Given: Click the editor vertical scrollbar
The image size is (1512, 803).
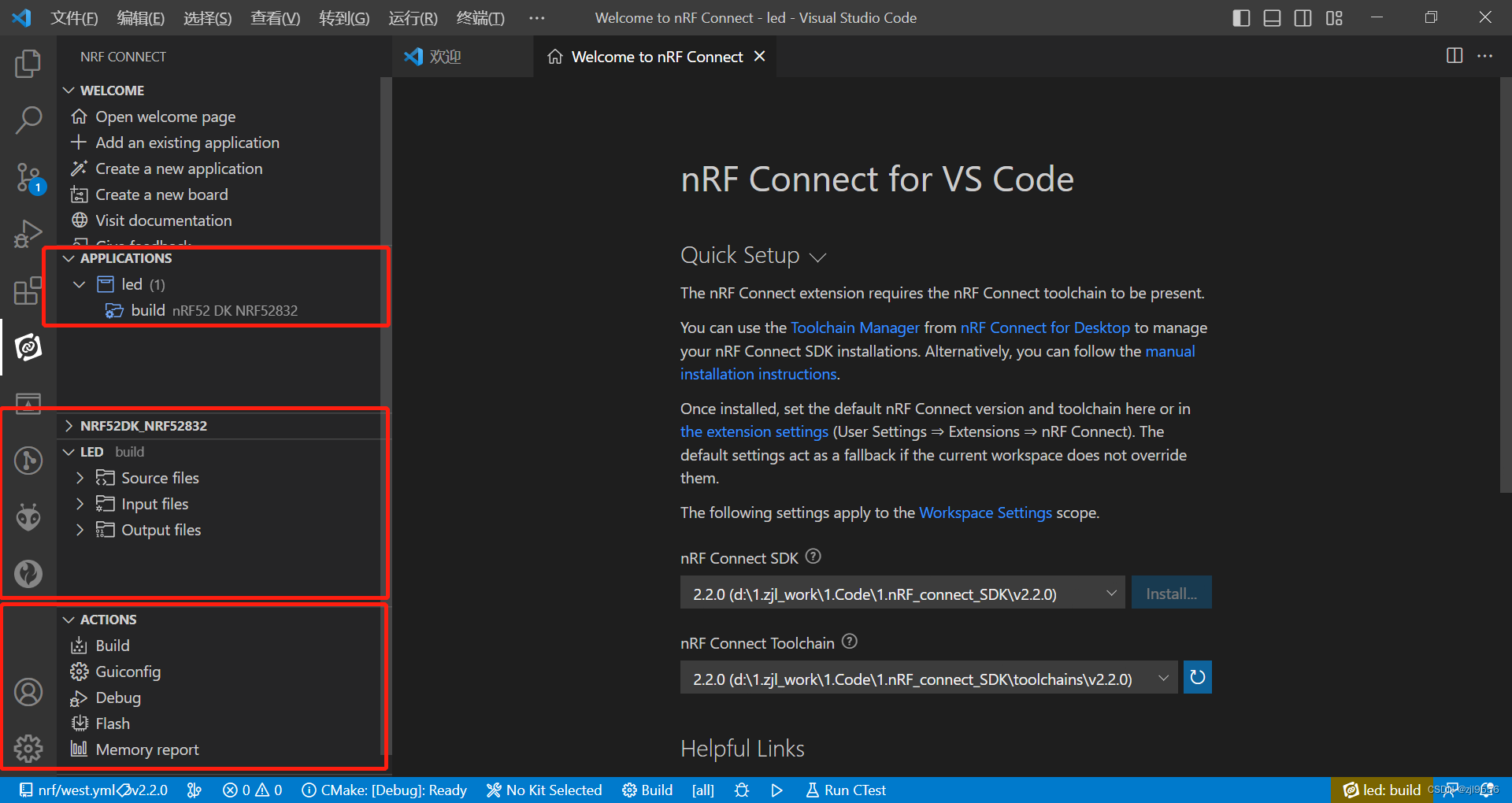Looking at the screenshot, I should pyautogui.click(x=1506, y=286).
